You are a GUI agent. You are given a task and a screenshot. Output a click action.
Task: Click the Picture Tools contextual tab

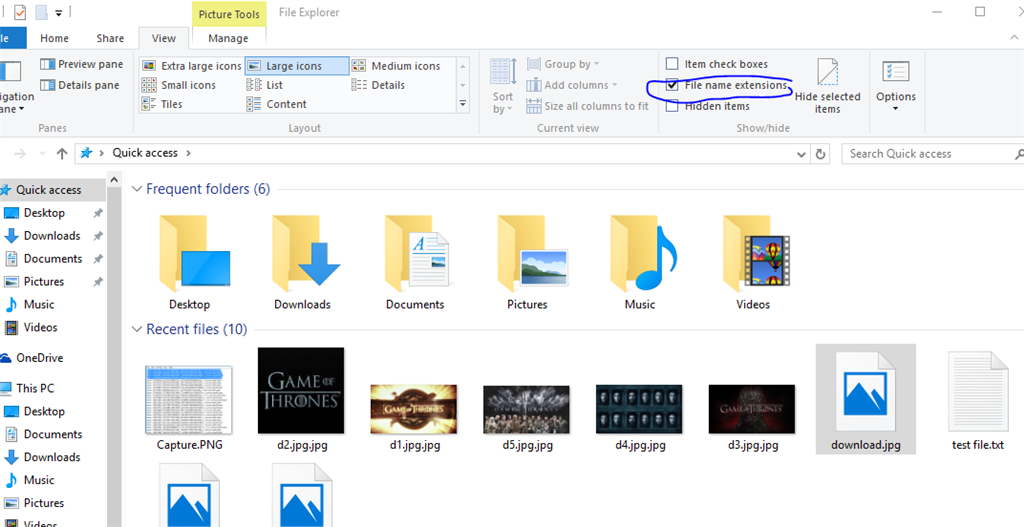pos(229,14)
